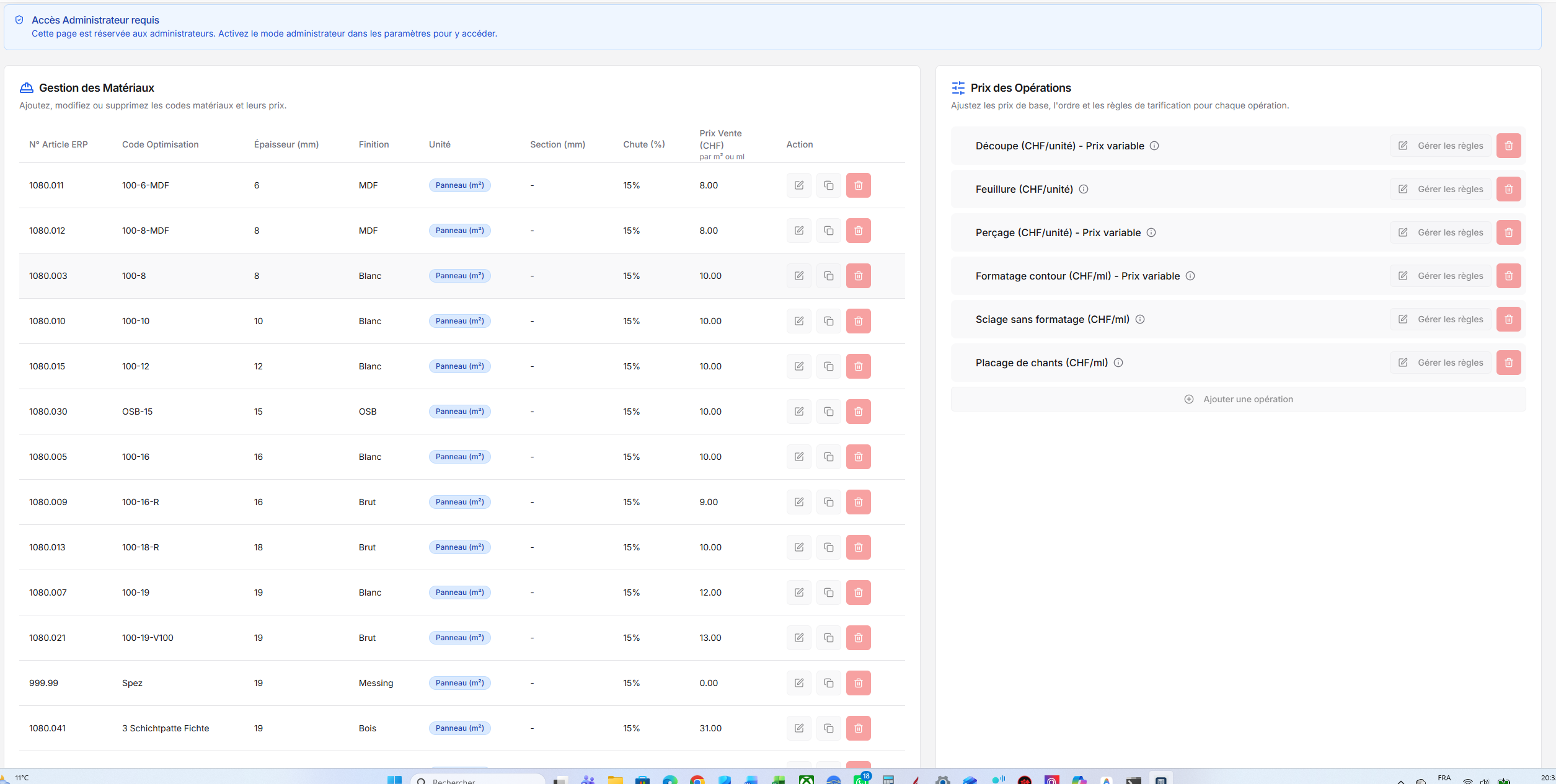Viewport: 1556px width, 784px height.
Task: Delete the Sciage sans formatage operation
Action: [x=1509, y=319]
